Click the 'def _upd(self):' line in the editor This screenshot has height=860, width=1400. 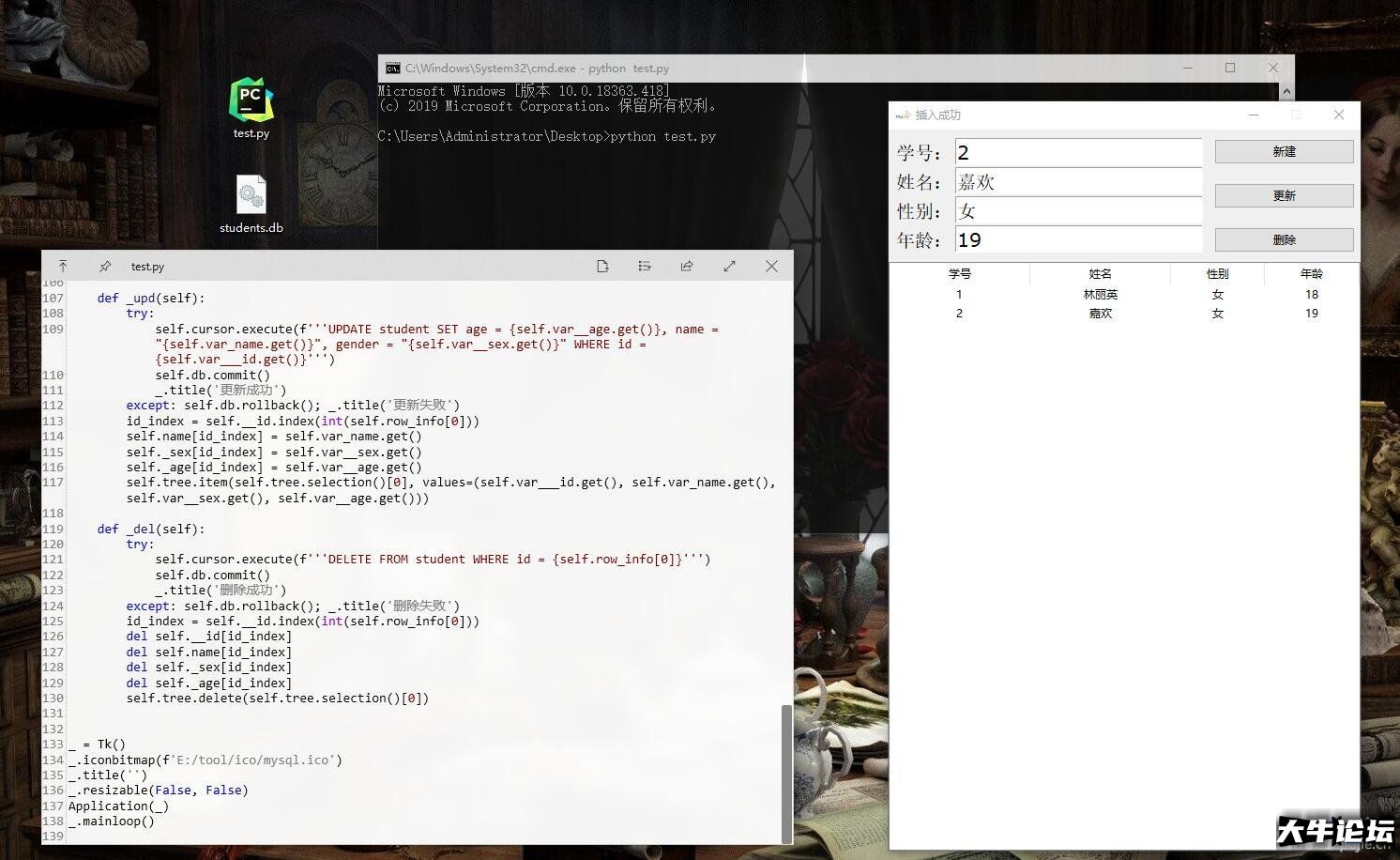coord(151,299)
